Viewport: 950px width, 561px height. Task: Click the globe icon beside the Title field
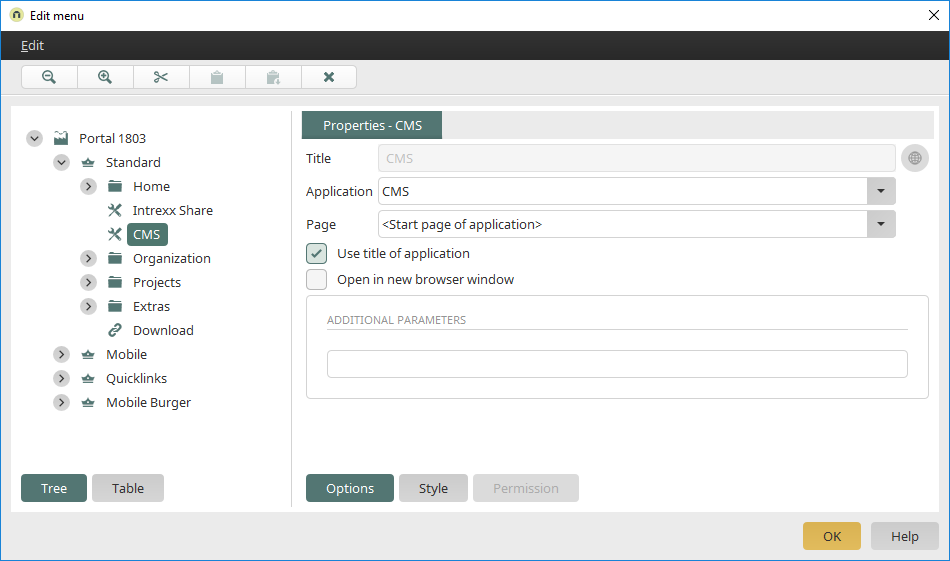pos(915,158)
